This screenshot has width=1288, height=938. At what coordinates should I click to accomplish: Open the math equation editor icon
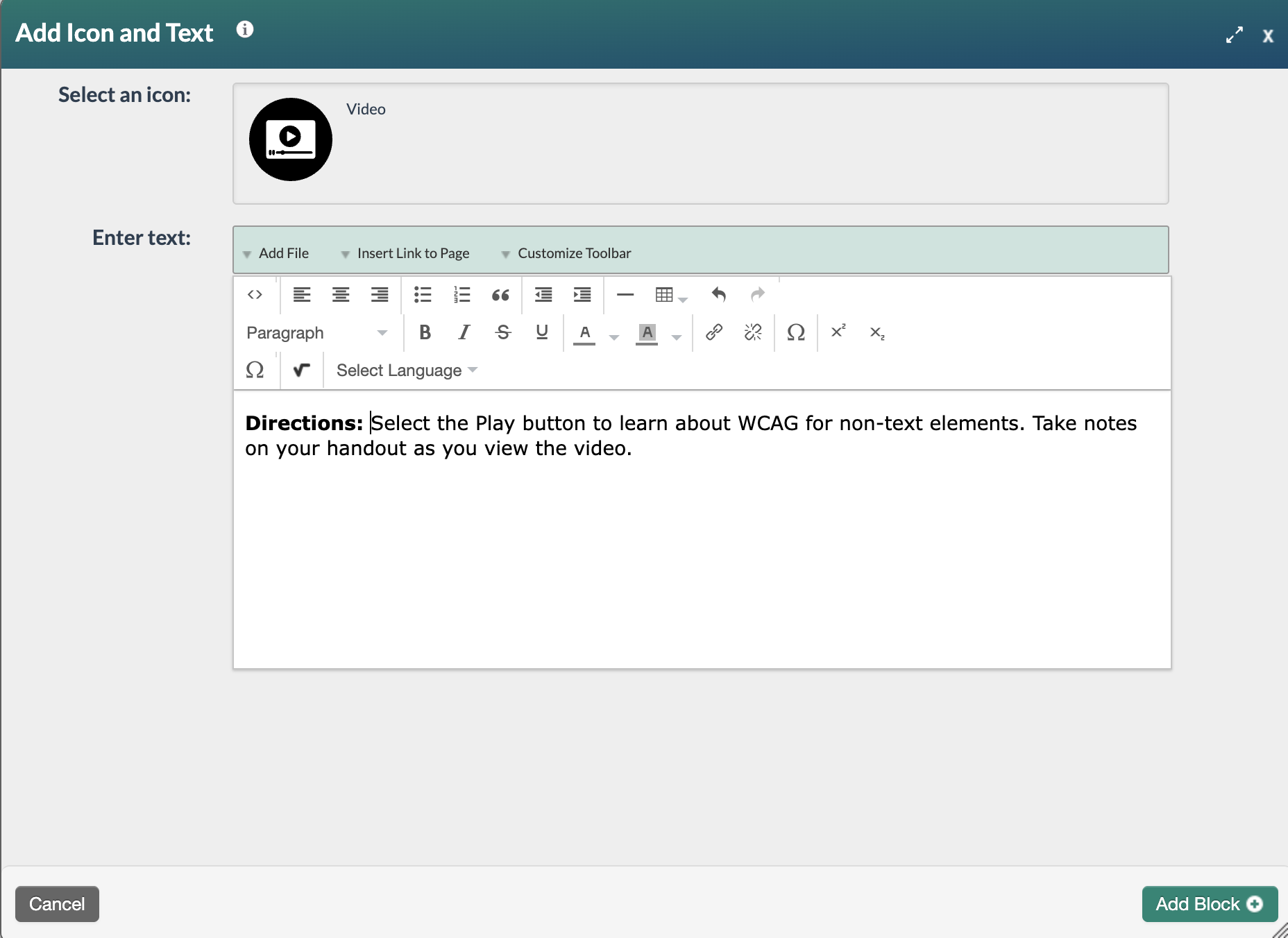(x=301, y=370)
